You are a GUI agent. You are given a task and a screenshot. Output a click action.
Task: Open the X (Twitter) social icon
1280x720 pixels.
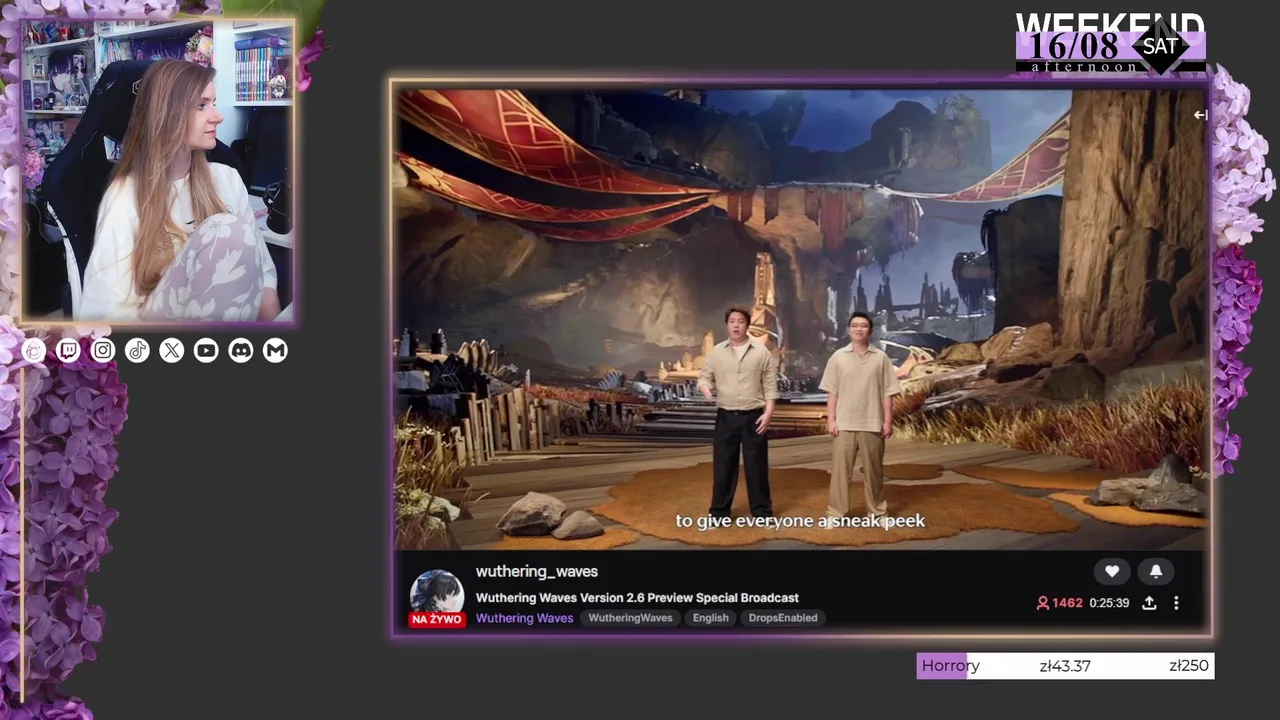(172, 350)
